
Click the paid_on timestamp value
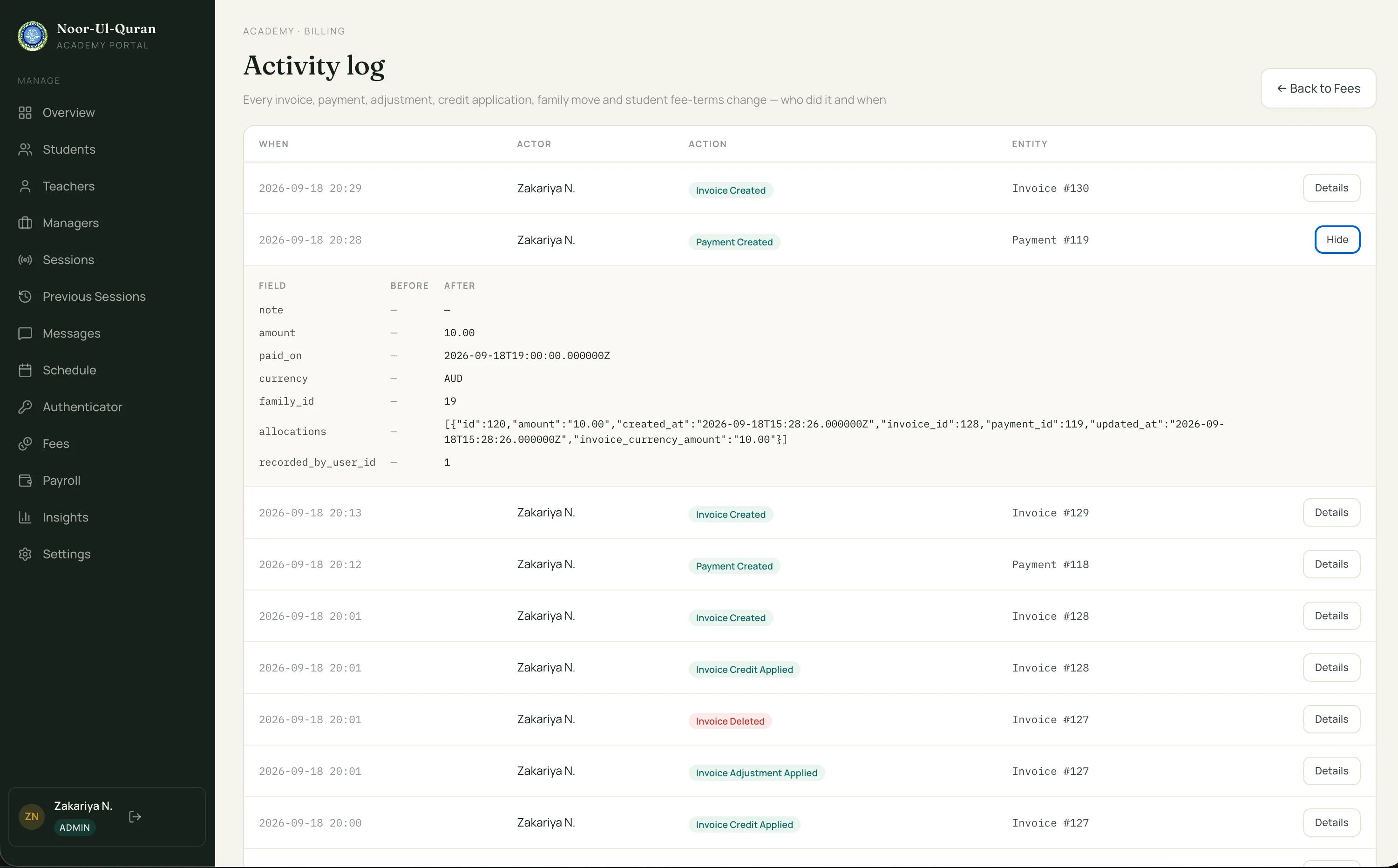(x=527, y=355)
